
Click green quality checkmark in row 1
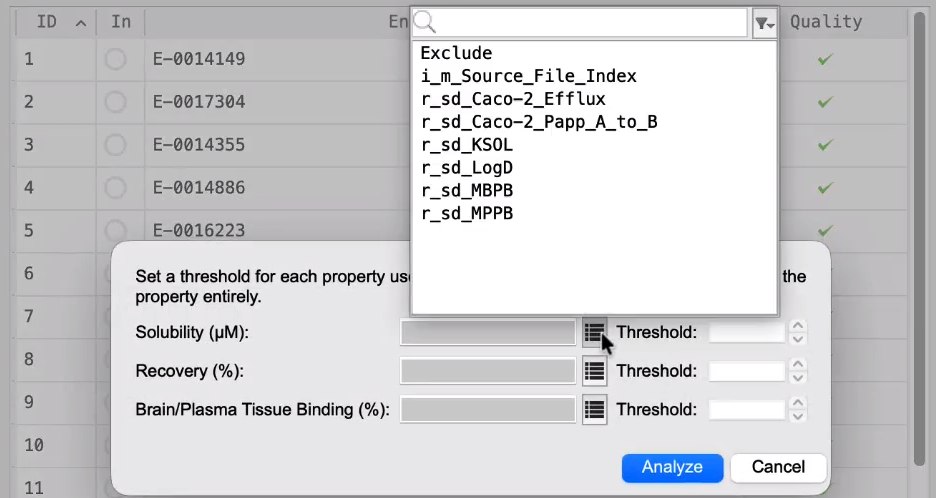(825, 59)
